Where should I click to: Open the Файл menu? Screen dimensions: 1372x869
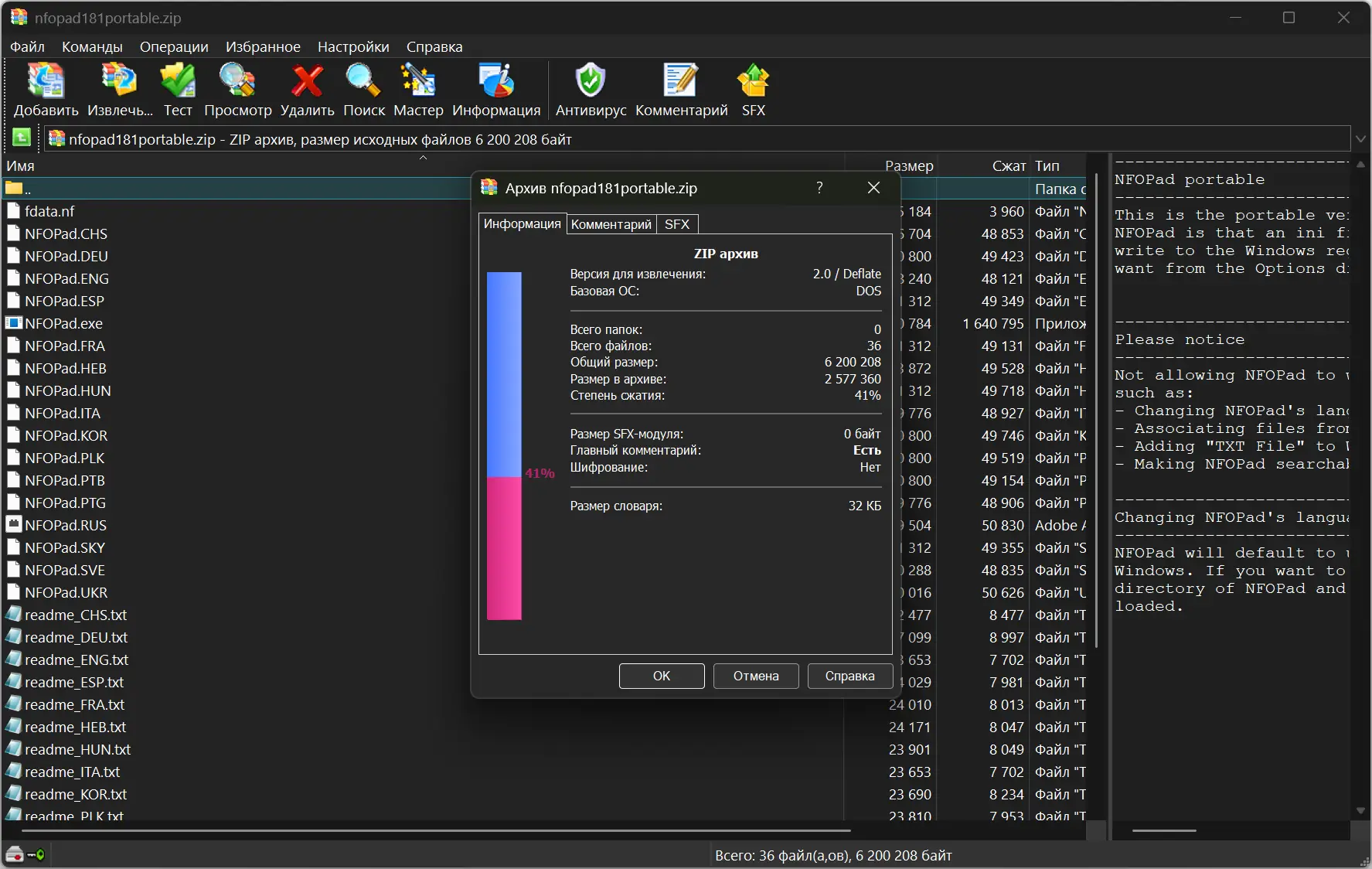pos(27,46)
